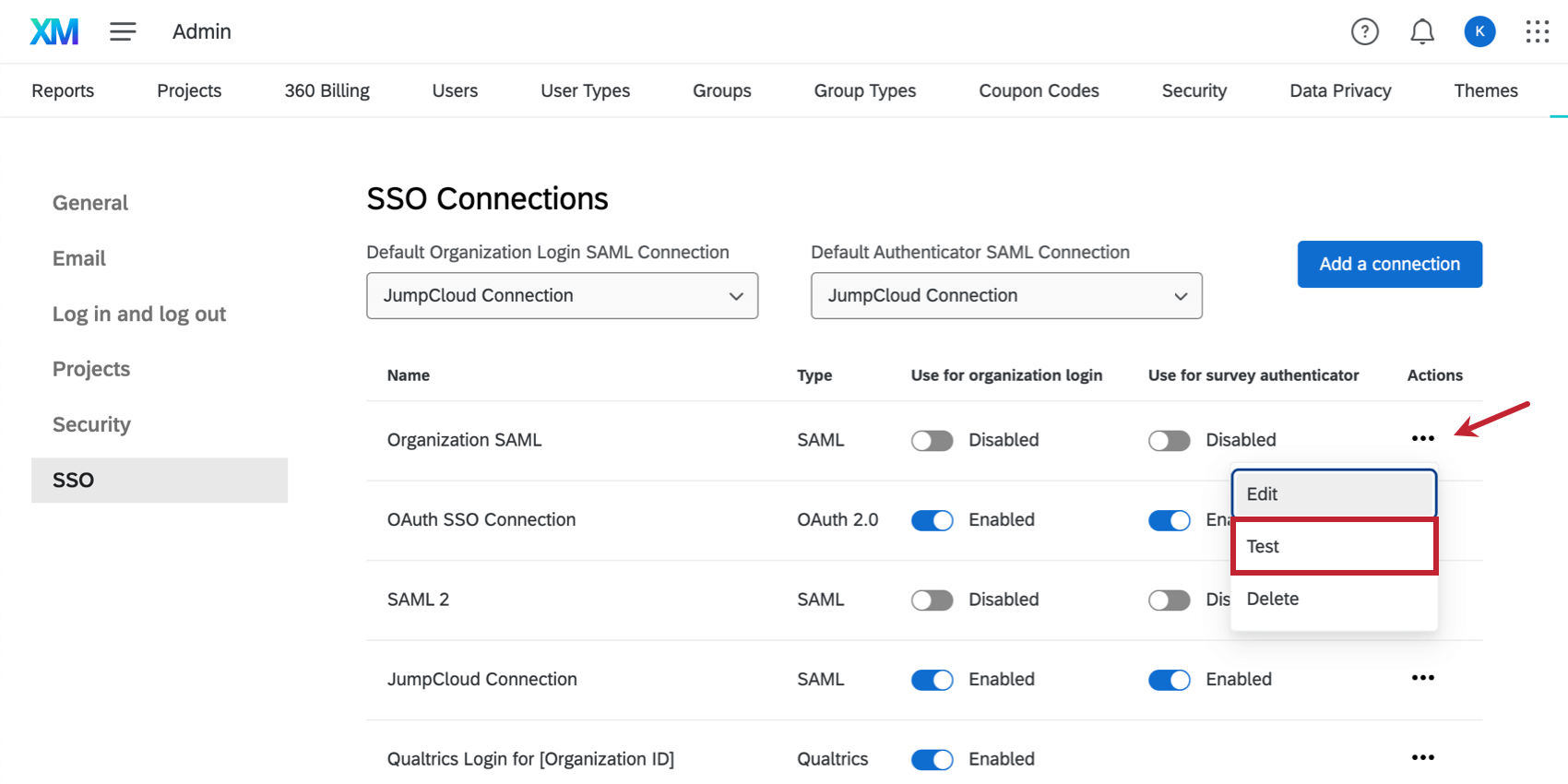Open actions menu for JumpCloud Connection row
This screenshot has height=784, width=1568.
point(1422,678)
